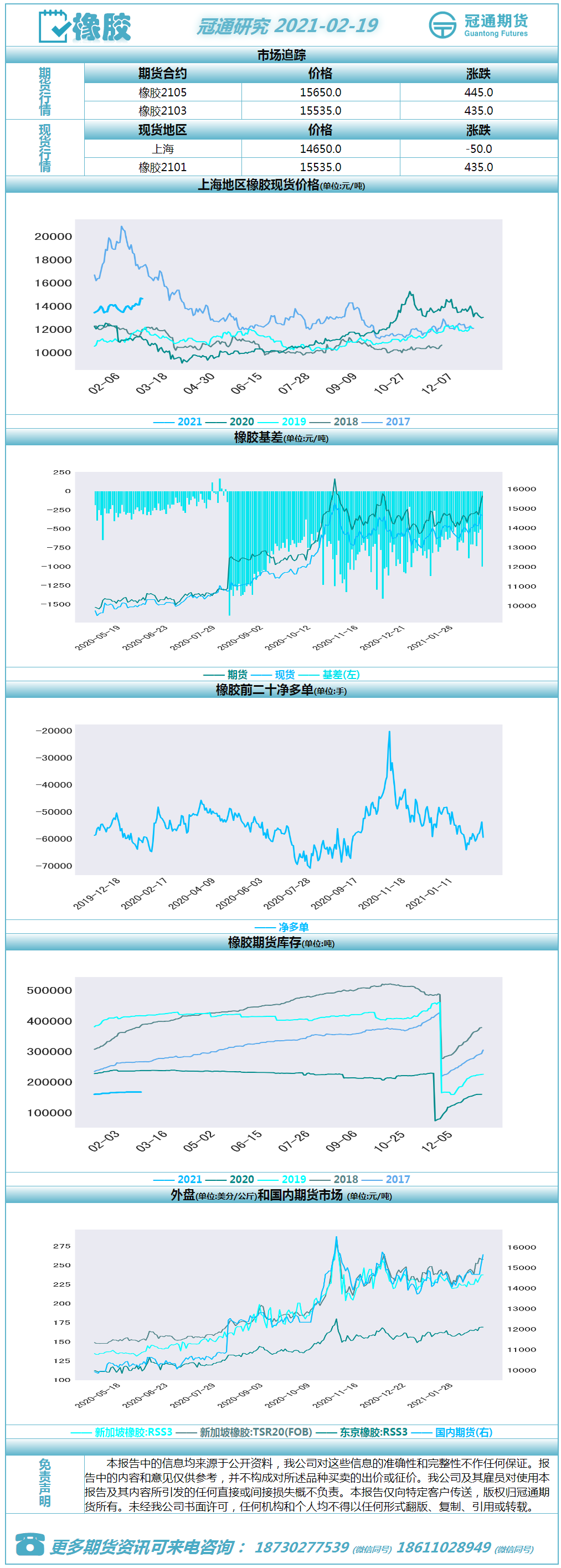This screenshot has width=561, height=1568.
Task: Toggle the 期货 legend in basis chart
Action: tap(225, 675)
